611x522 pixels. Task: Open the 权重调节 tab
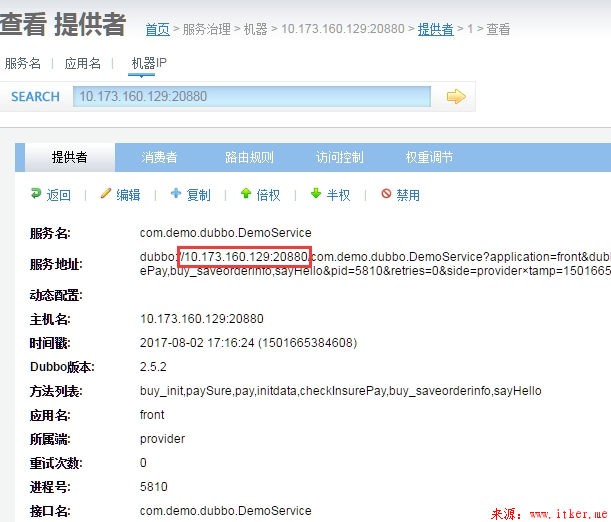tap(429, 157)
